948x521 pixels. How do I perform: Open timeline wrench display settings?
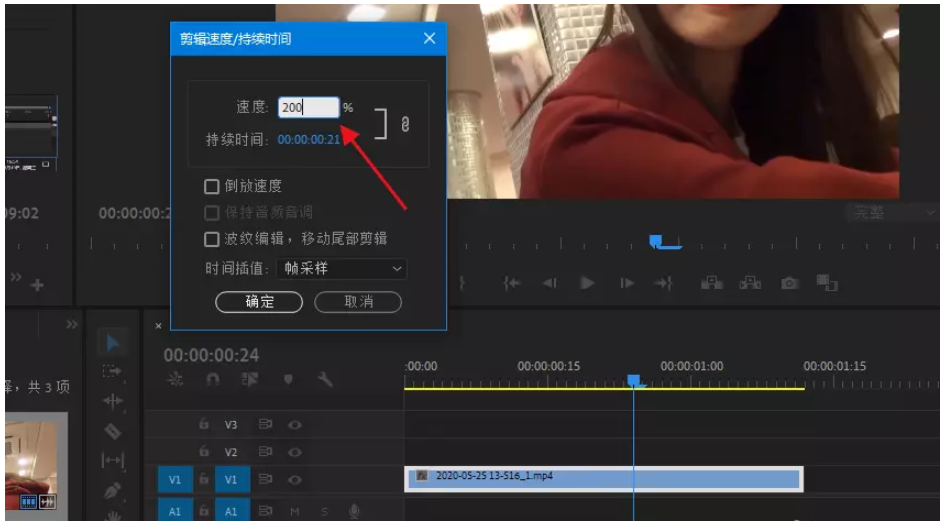325,380
